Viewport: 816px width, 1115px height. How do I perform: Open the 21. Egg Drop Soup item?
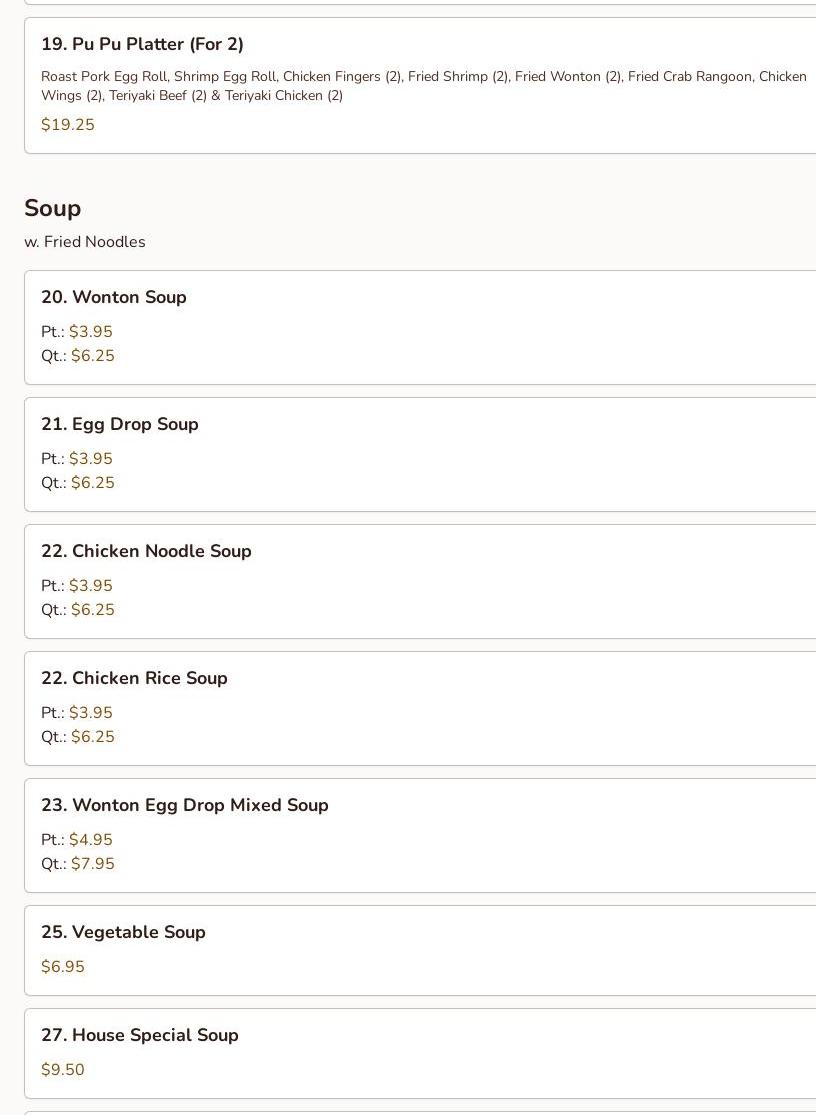[120, 424]
